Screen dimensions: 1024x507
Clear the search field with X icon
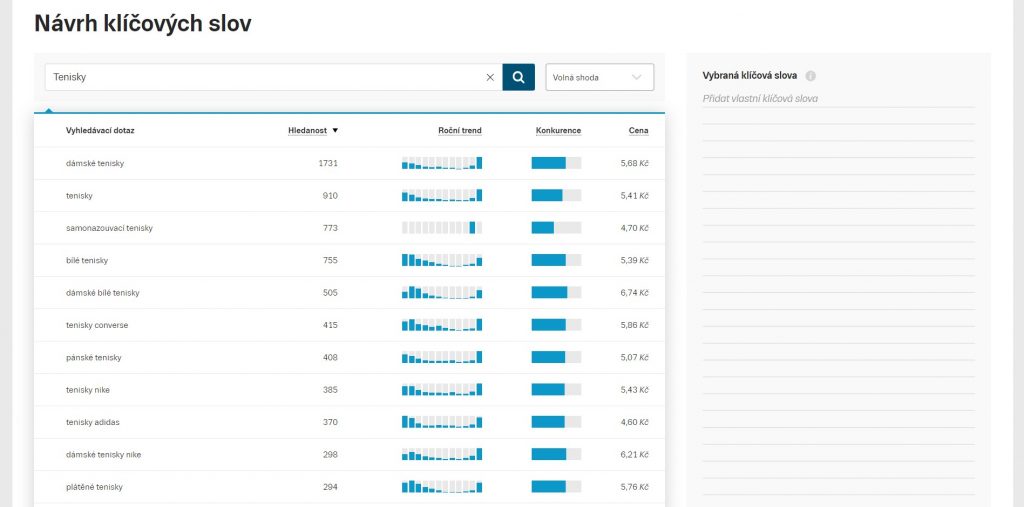click(x=490, y=77)
